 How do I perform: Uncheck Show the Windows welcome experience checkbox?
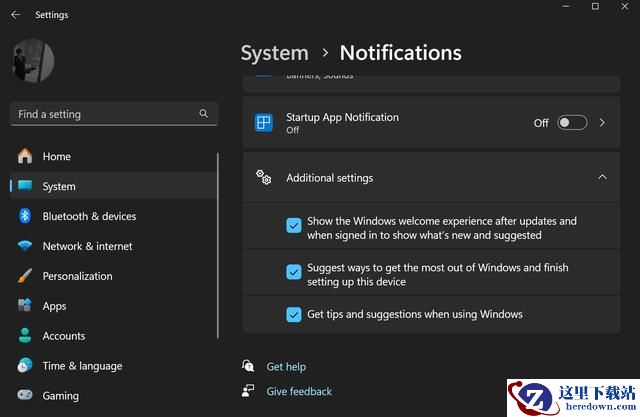[x=293, y=225]
